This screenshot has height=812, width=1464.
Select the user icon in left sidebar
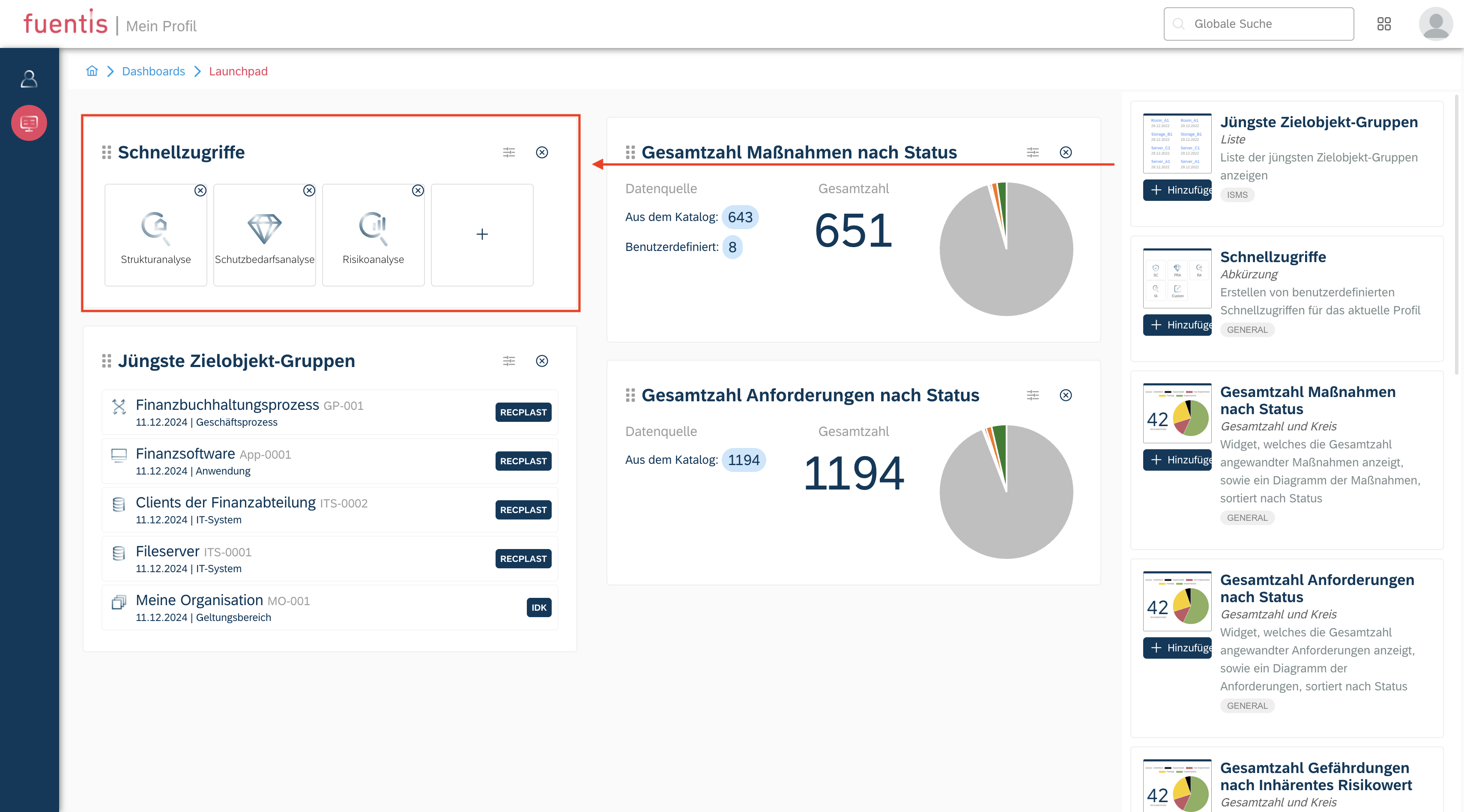[29, 79]
